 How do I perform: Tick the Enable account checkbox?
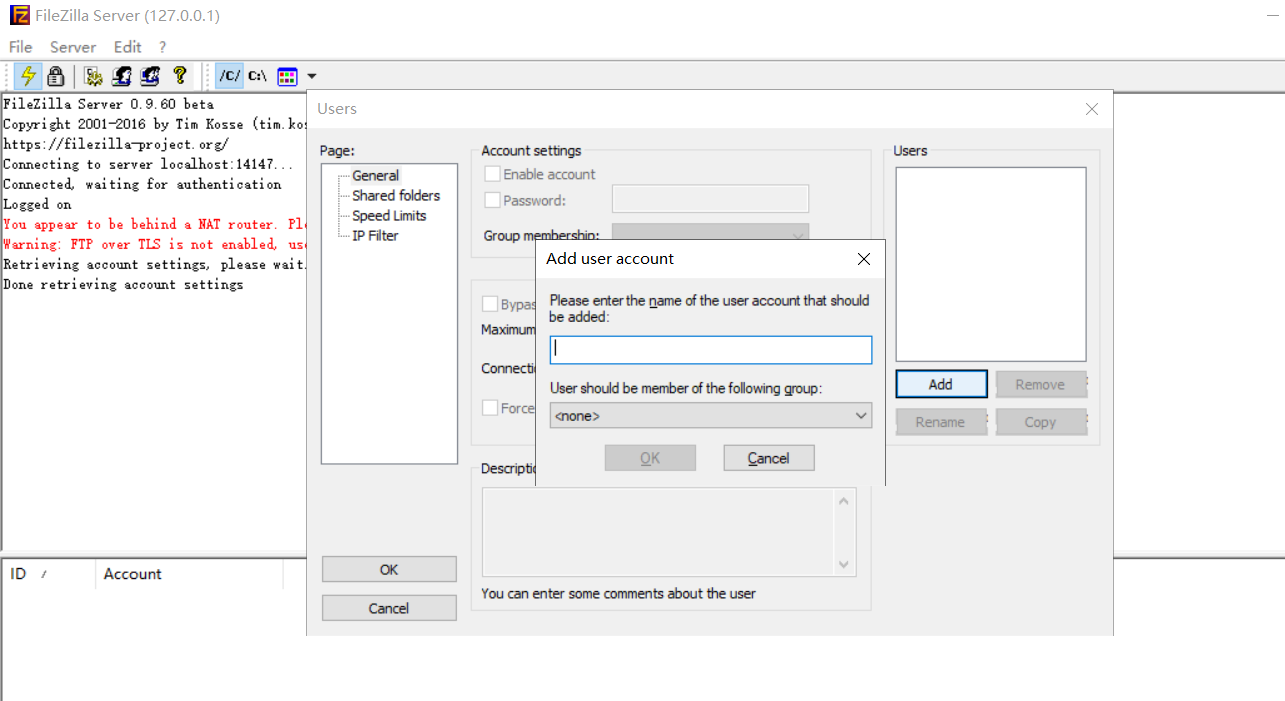pyautogui.click(x=492, y=174)
